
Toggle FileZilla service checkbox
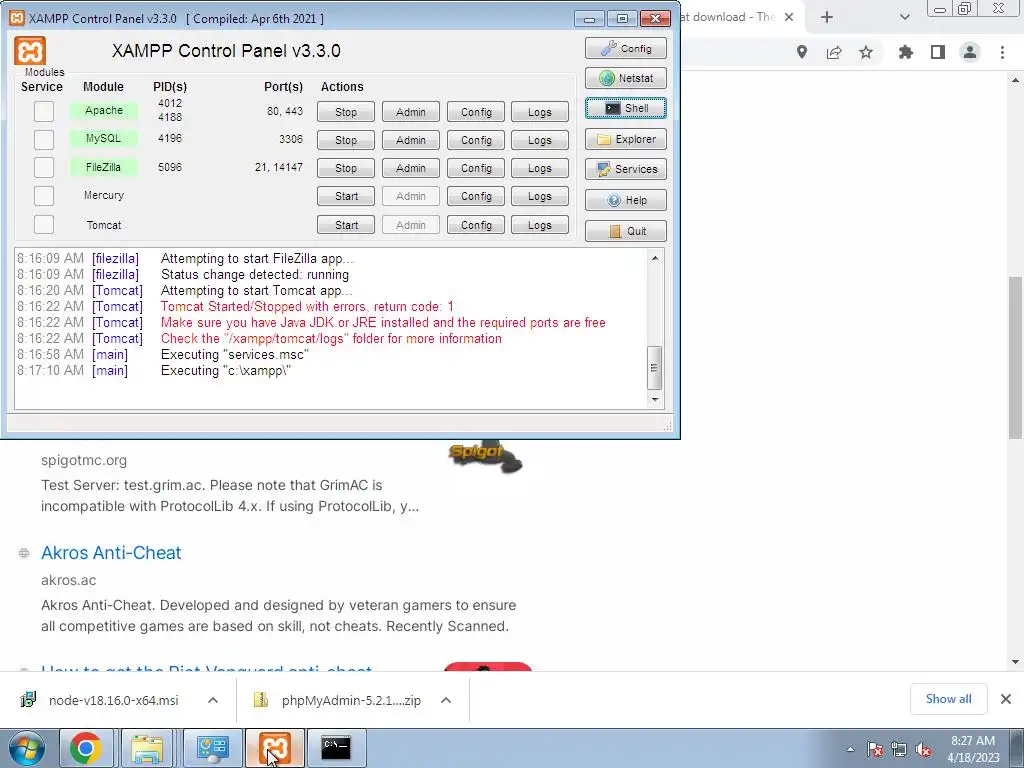click(x=44, y=167)
